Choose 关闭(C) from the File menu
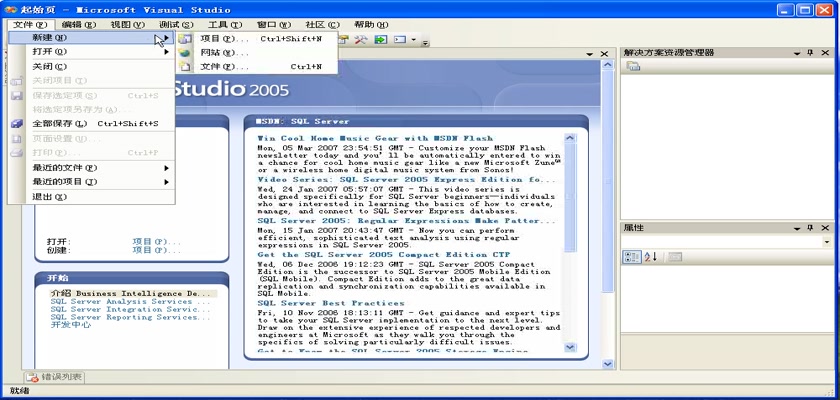Screen dimensions: 840x400 tap(92, 67)
